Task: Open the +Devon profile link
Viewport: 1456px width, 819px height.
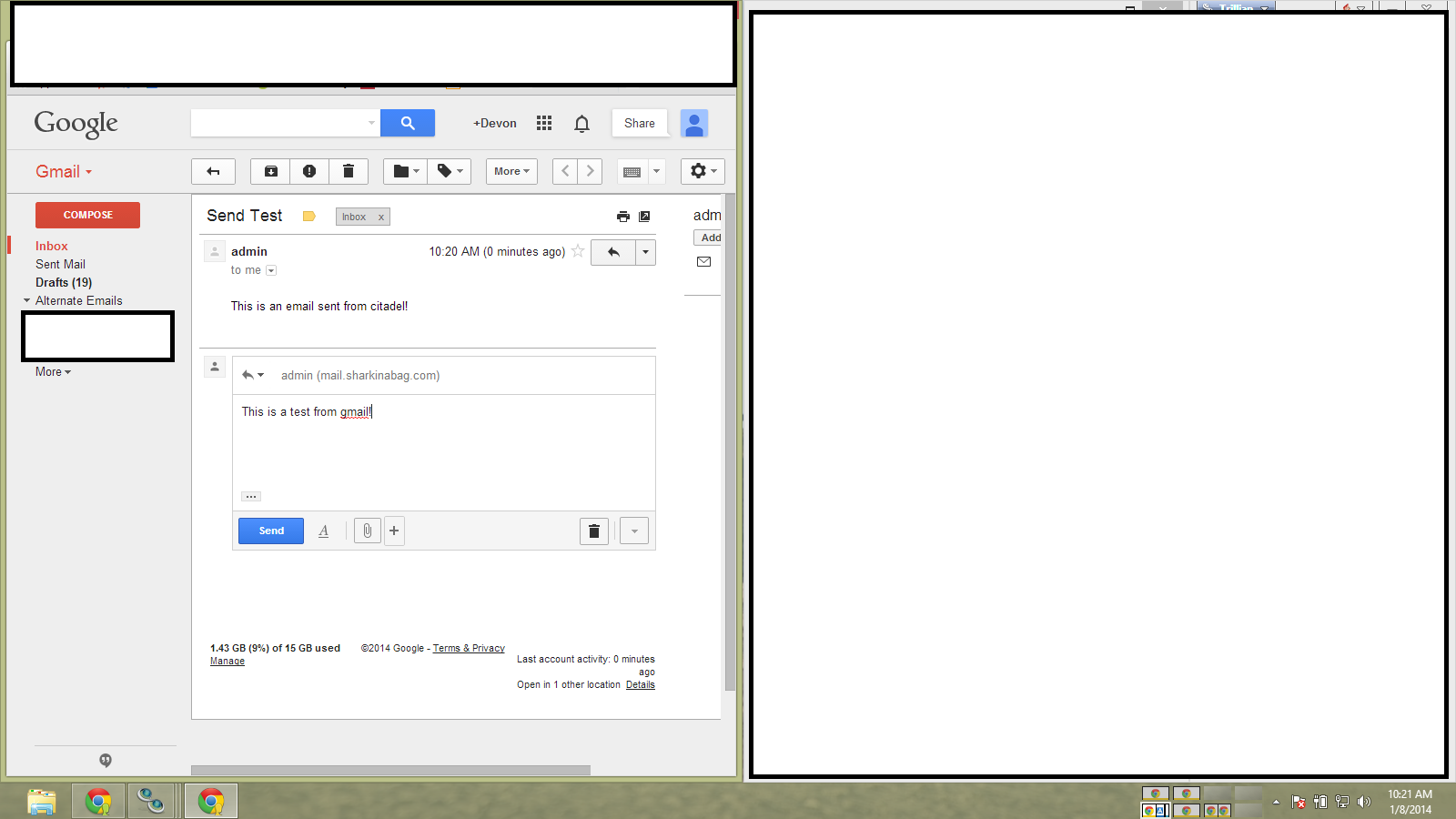Action: coord(495,123)
